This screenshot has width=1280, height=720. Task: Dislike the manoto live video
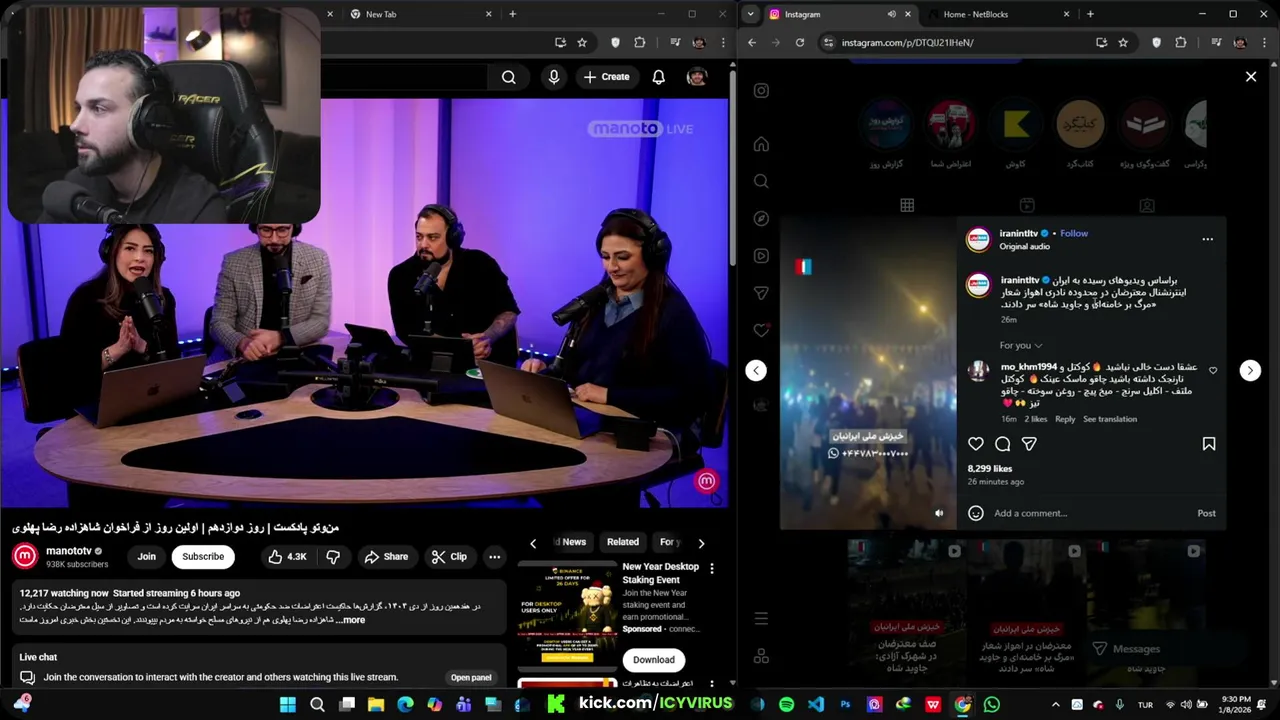click(x=333, y=557)
